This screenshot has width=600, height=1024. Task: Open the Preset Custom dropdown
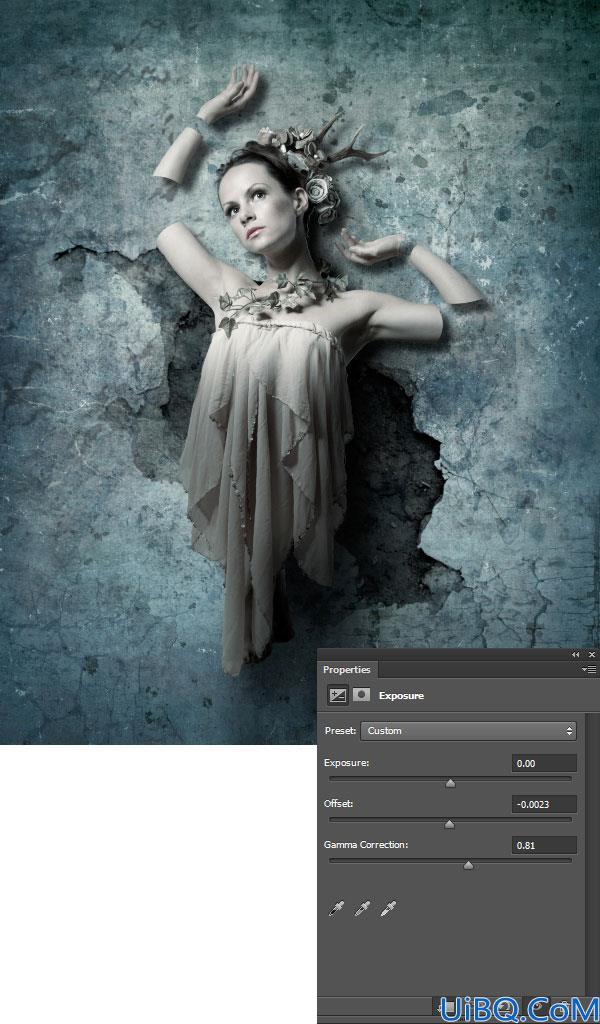point(469,731)
